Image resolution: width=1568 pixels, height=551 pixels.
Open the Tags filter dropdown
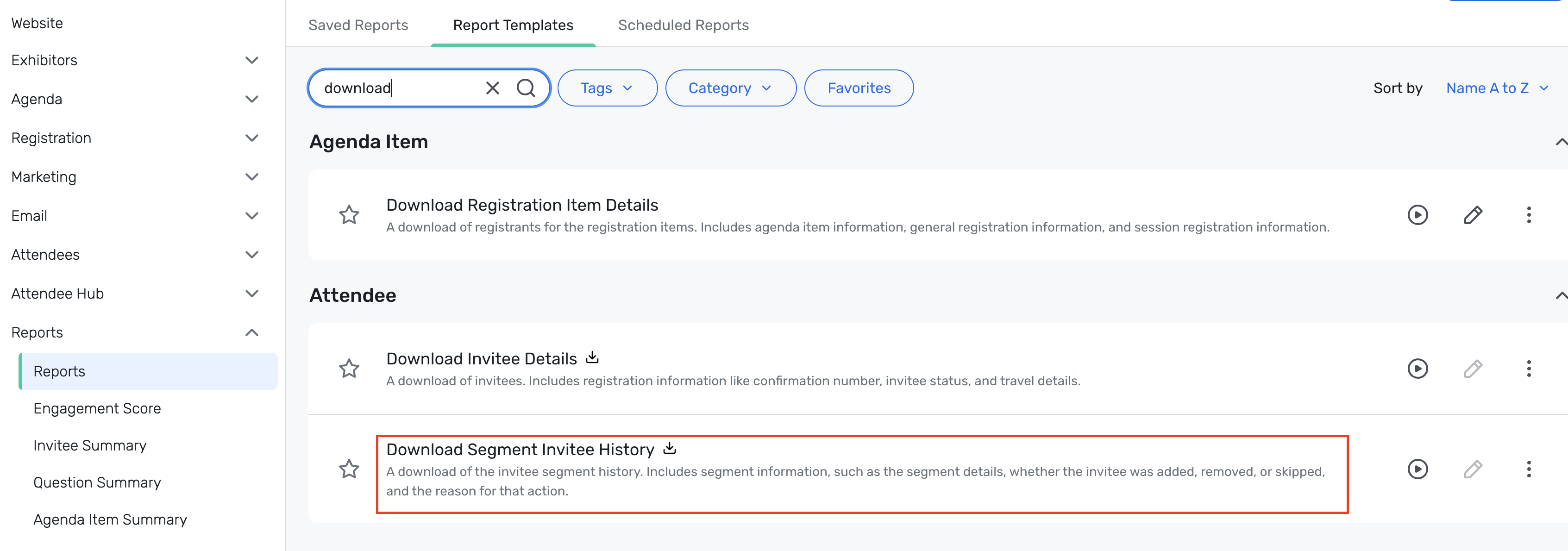(607, 88)
